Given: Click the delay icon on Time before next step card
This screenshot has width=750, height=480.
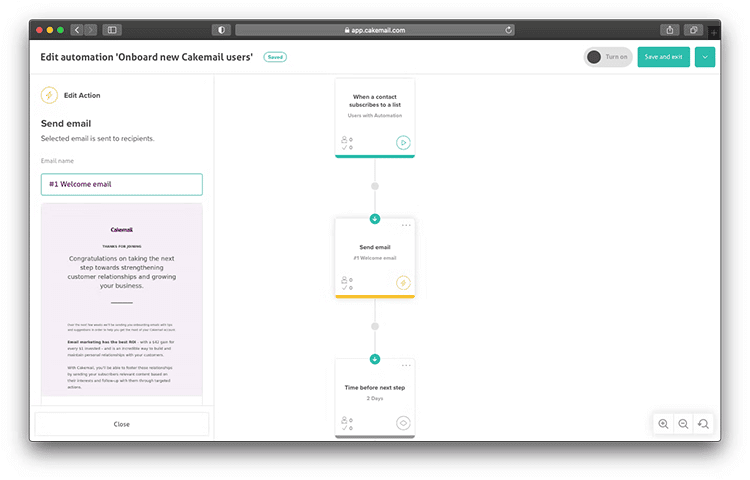Looking at the screenshot, I should (x=403, y=423).
